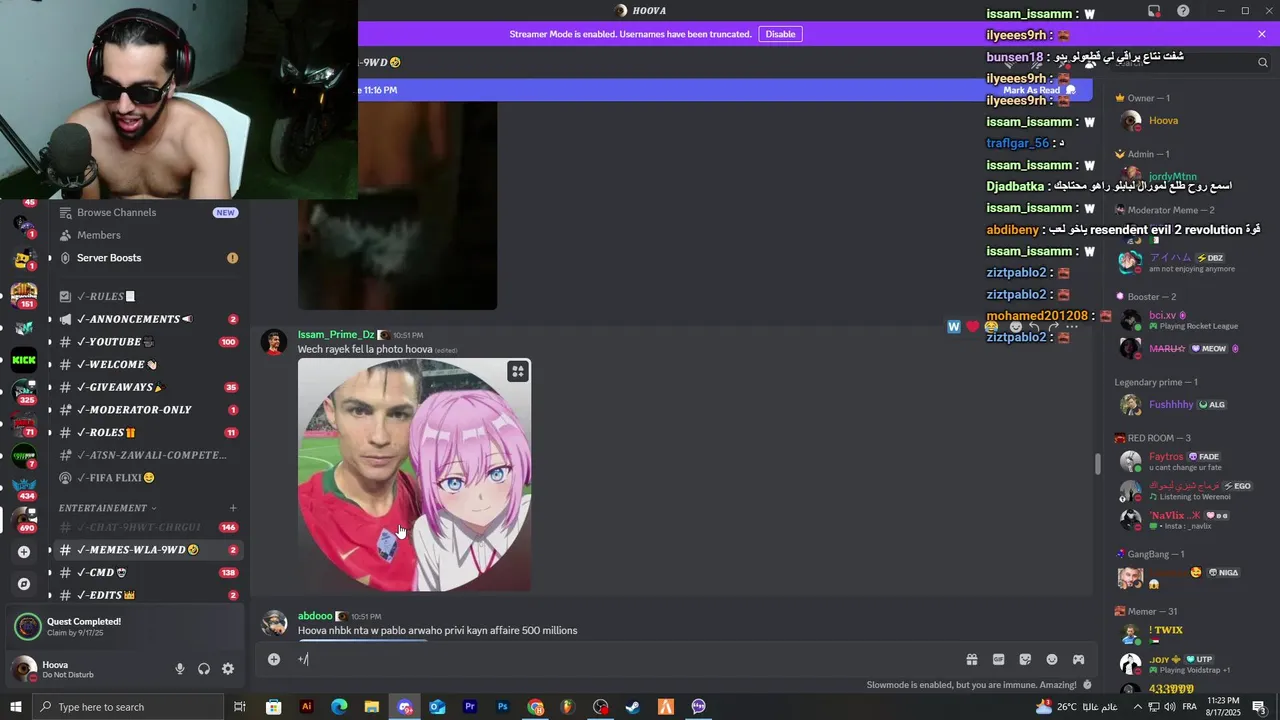Open Issam_Prime_Dz user profile name
Screen dimensions: 1280x720
click(336, 334)
